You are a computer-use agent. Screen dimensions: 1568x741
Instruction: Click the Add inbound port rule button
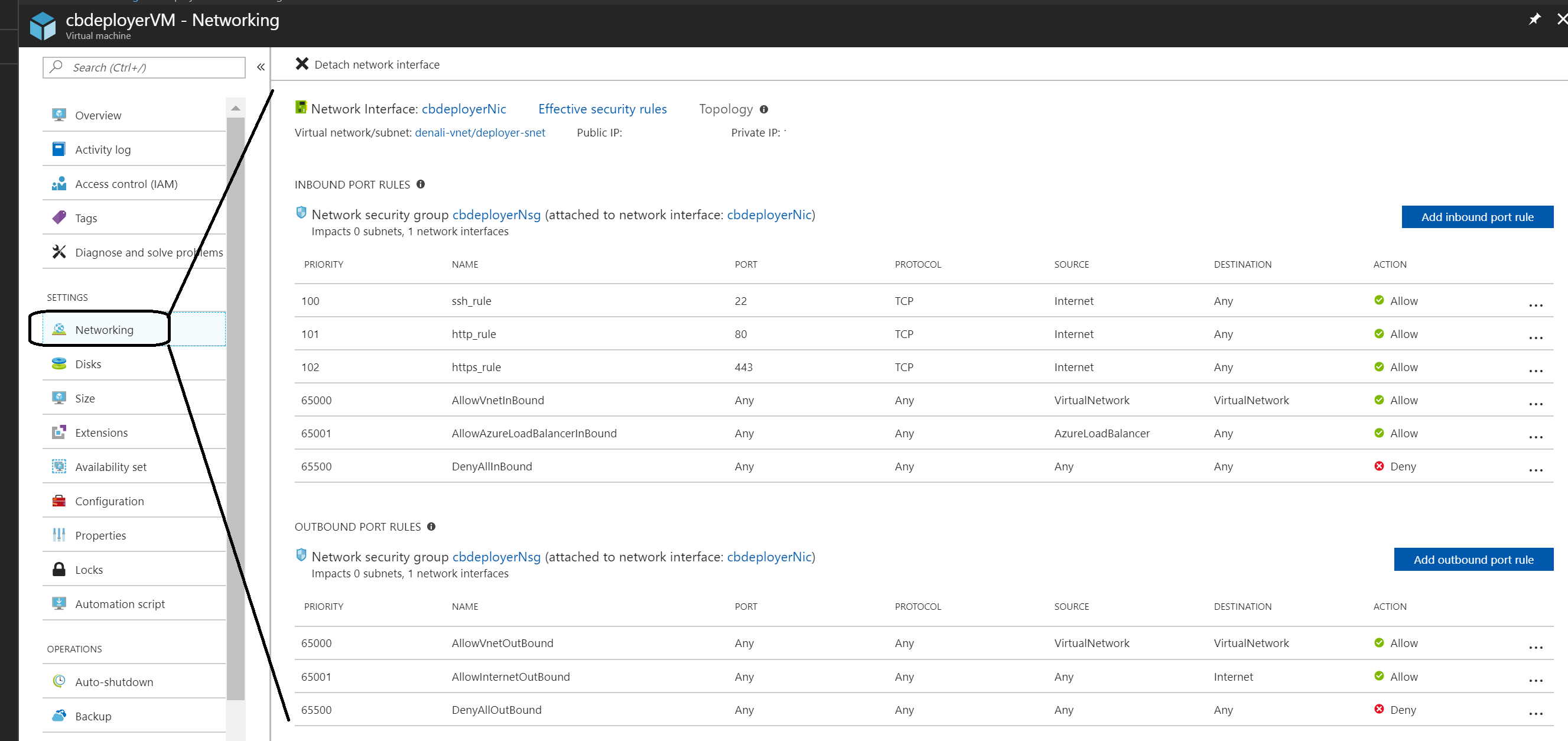[x=1476, y=217]
